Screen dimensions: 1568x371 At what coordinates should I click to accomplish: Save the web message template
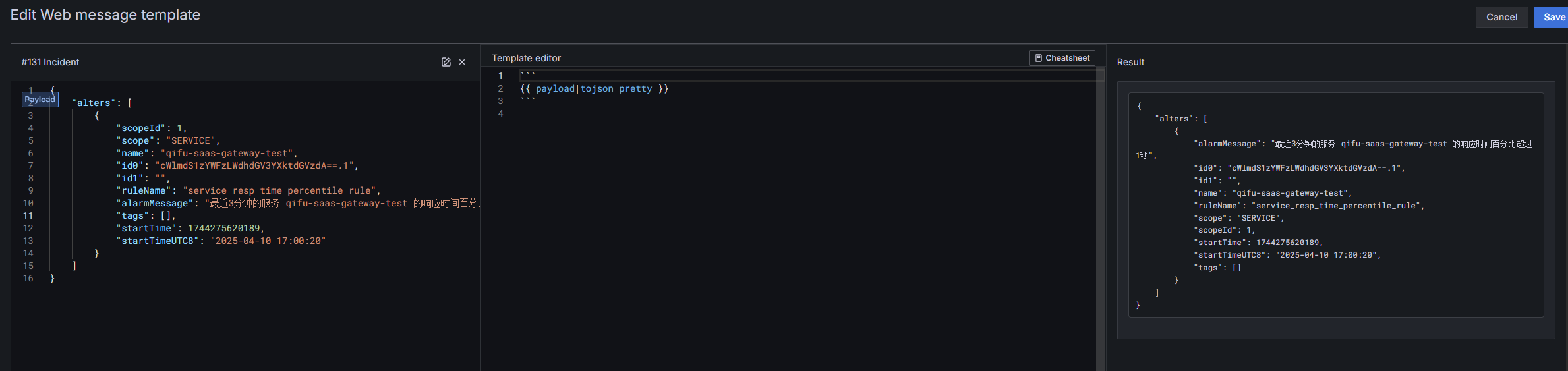[1553, 17]
